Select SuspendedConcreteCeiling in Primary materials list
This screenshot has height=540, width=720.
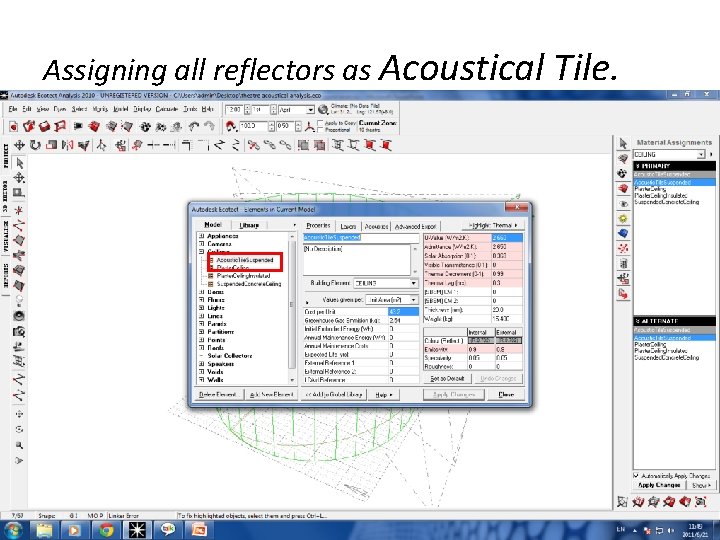coord(667,202)
